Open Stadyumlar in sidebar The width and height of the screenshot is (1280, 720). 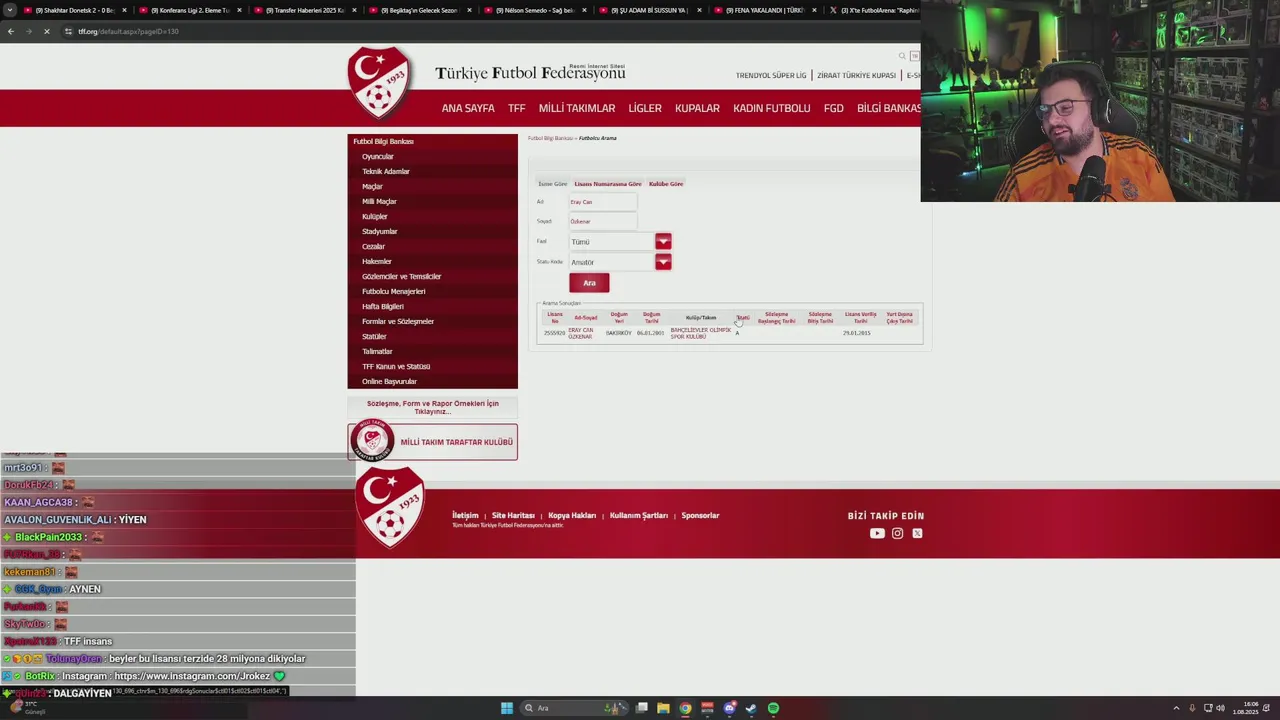(x=380, y=231)
